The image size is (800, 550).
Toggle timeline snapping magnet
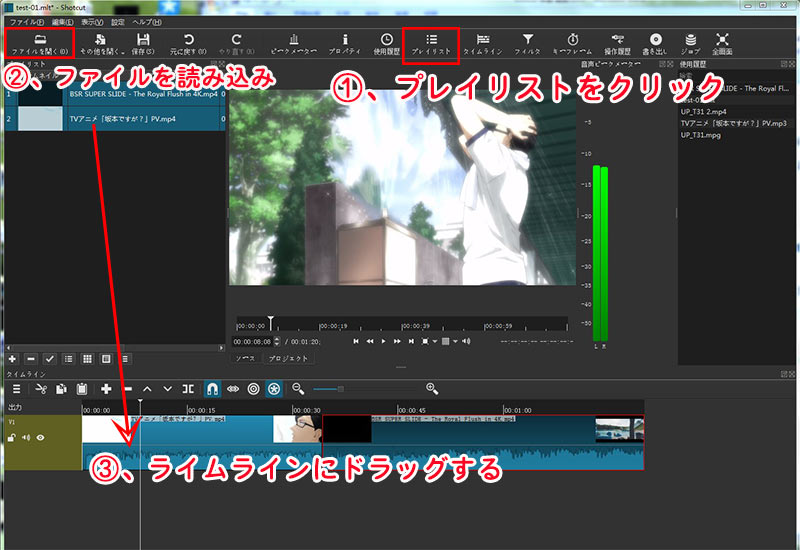pyautogui.click(x=212, y=389)
